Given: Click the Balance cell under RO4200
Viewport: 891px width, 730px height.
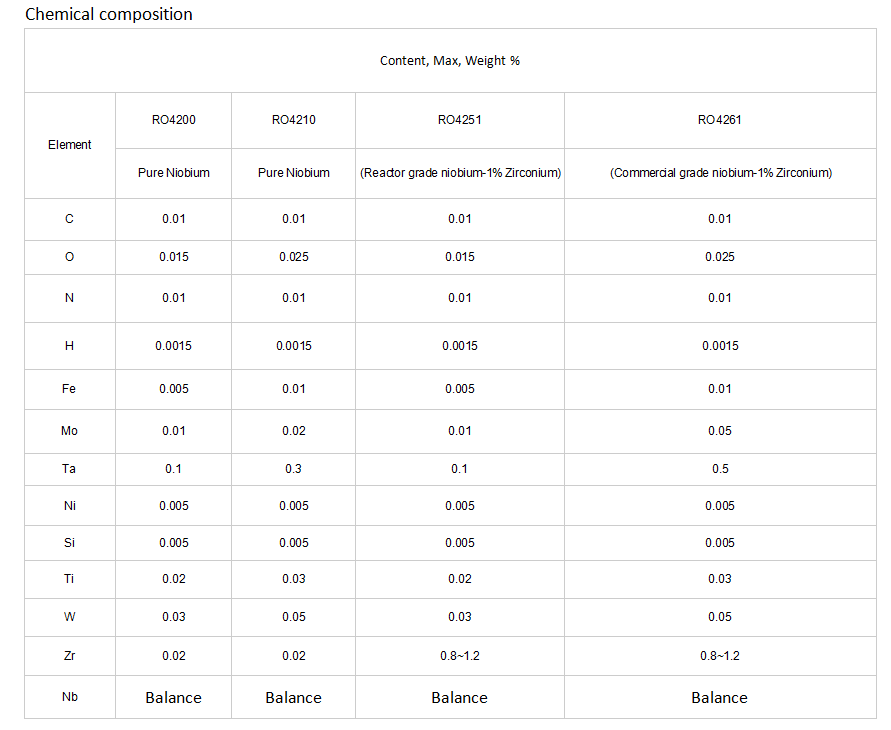Looking at the screenshot, I should (x=173, y=698).
